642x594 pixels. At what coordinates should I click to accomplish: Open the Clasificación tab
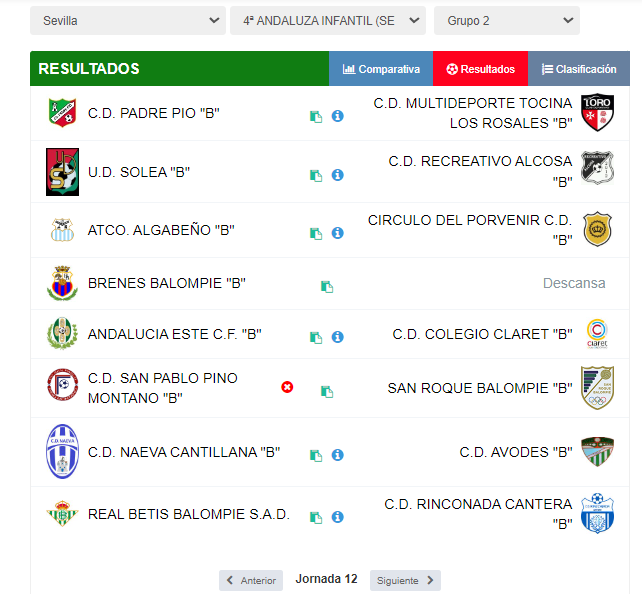click(579, 69)
